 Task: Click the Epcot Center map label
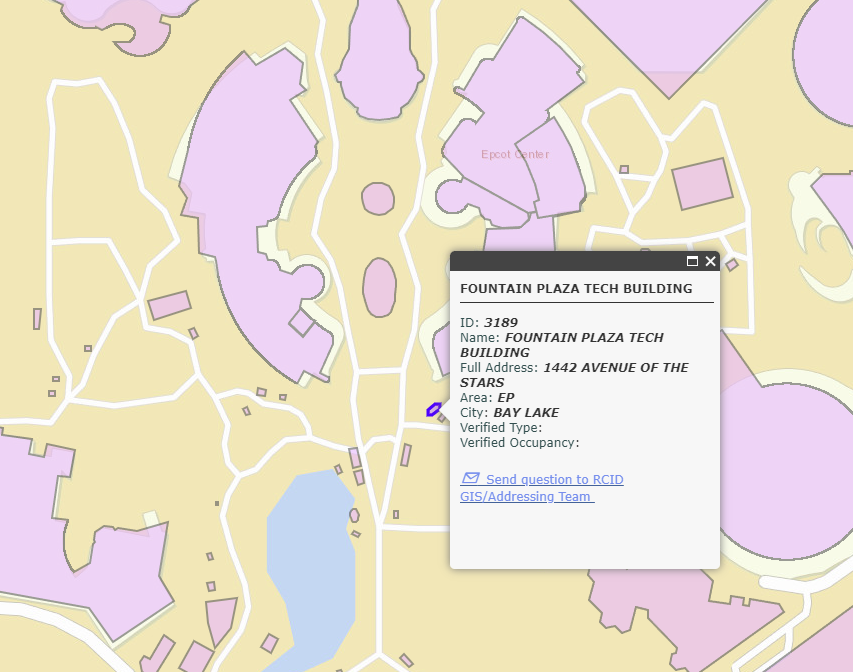pyautogui.click(x=514, y=155)
